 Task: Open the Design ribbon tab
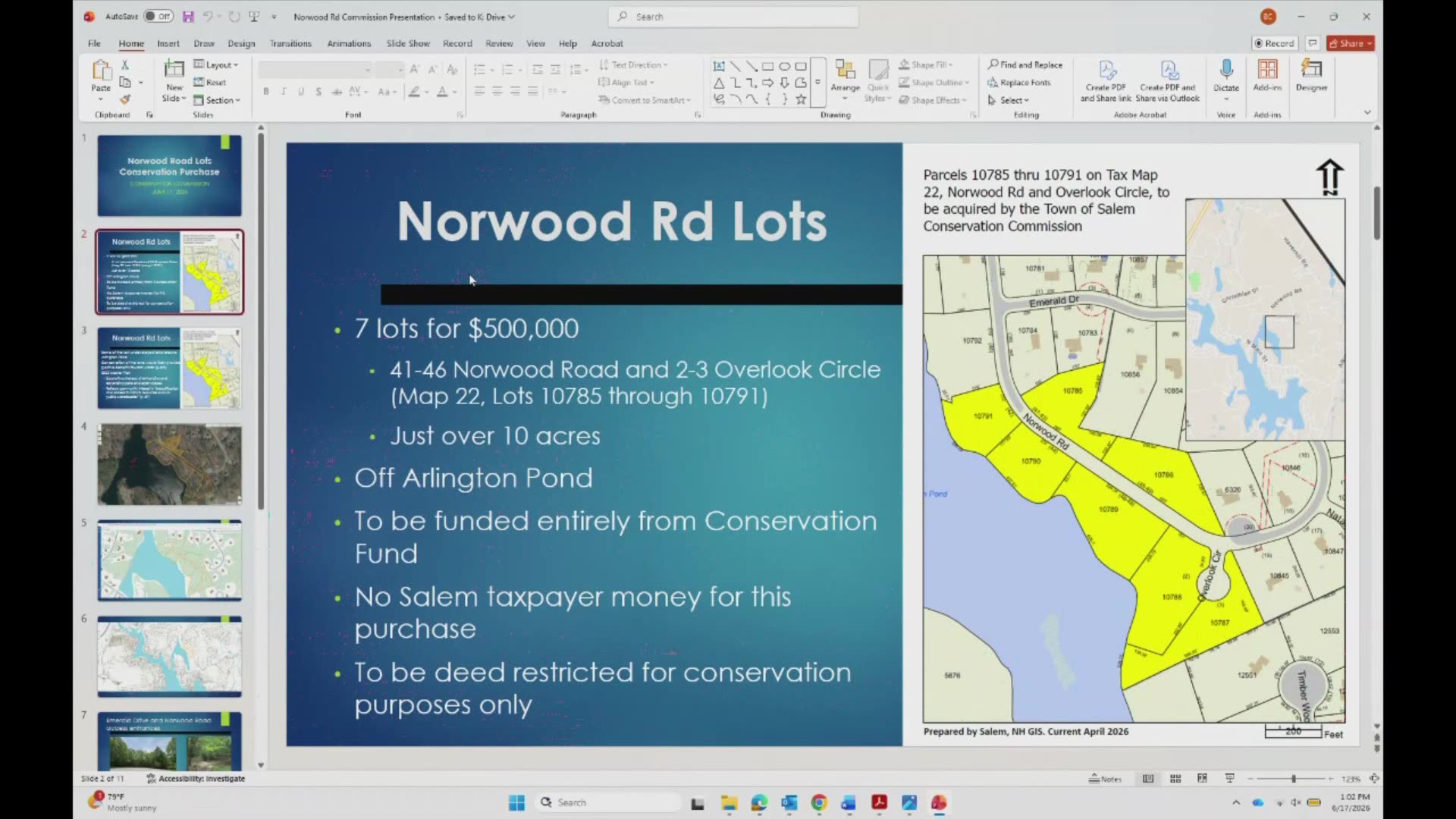point(241,43)
